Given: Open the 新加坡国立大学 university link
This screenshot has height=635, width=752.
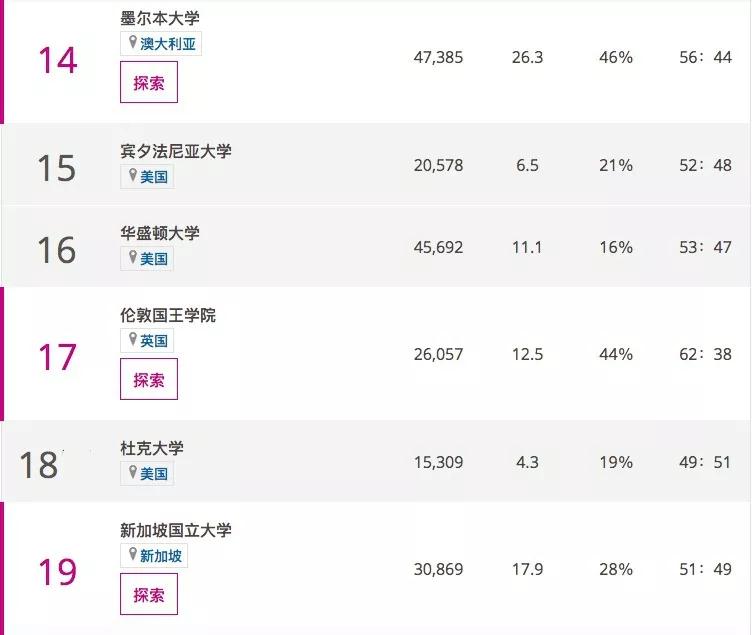Looking at the screenshot, I should pyautogui.click(x=176, y=530).
